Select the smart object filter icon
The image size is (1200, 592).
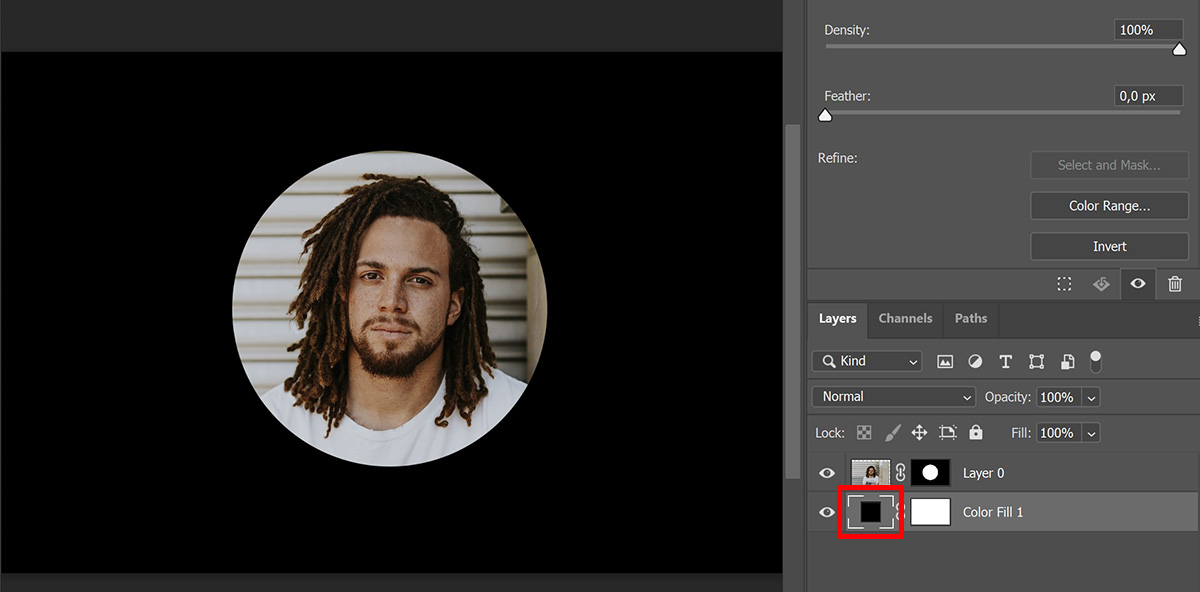[1067, 361]
